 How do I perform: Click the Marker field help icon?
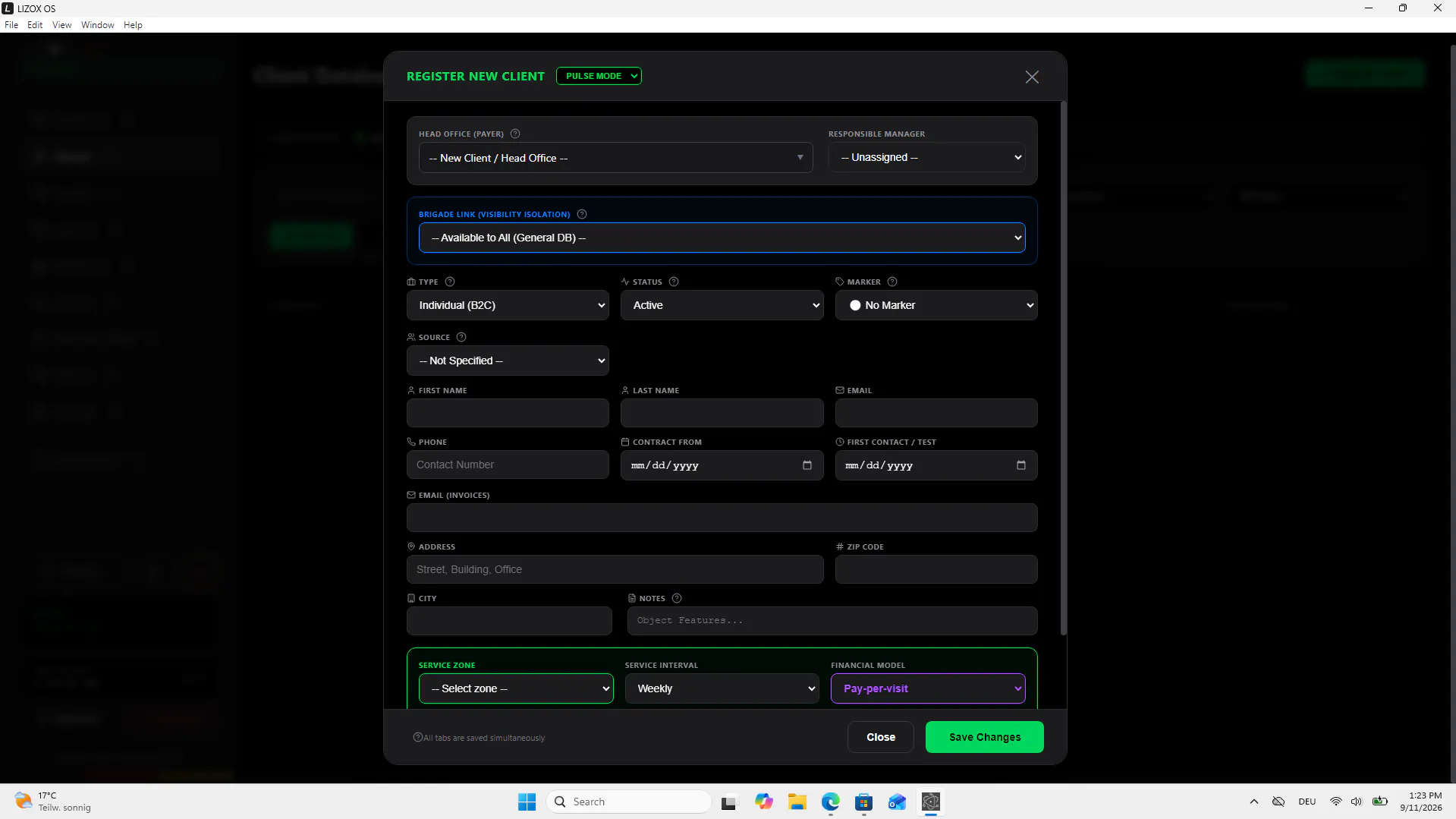(892, 282)
